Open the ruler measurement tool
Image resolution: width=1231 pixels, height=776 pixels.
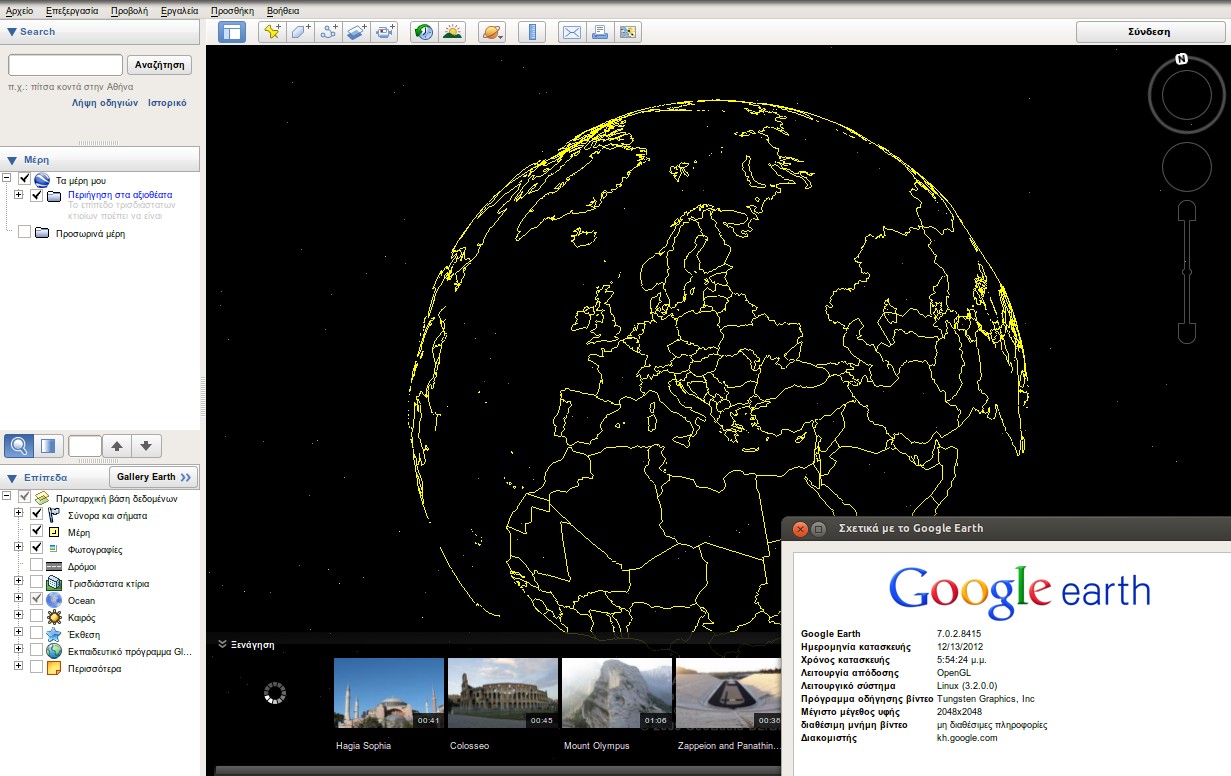pos(532,32)
